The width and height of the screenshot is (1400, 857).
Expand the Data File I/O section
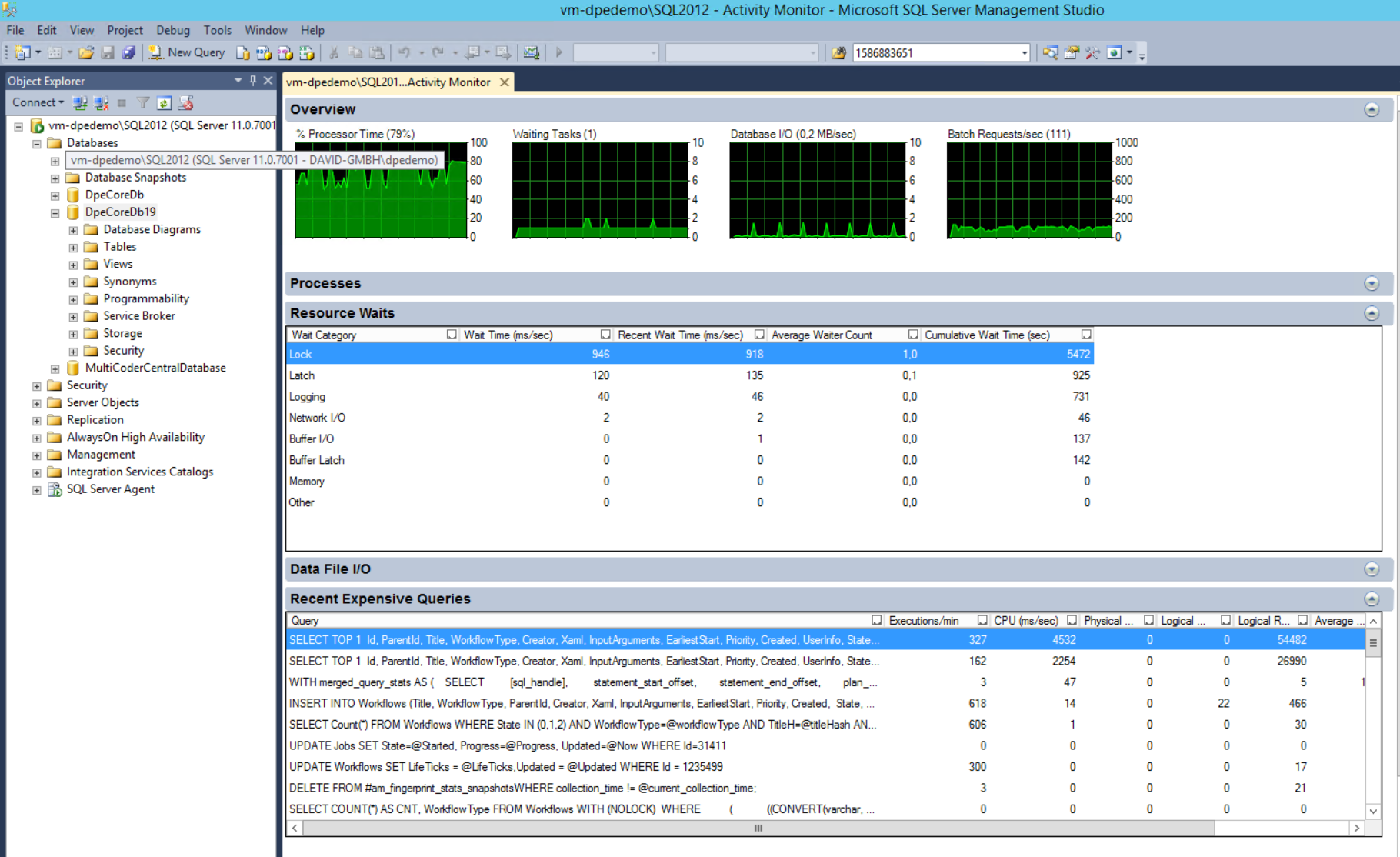(x=1371, y=569)
